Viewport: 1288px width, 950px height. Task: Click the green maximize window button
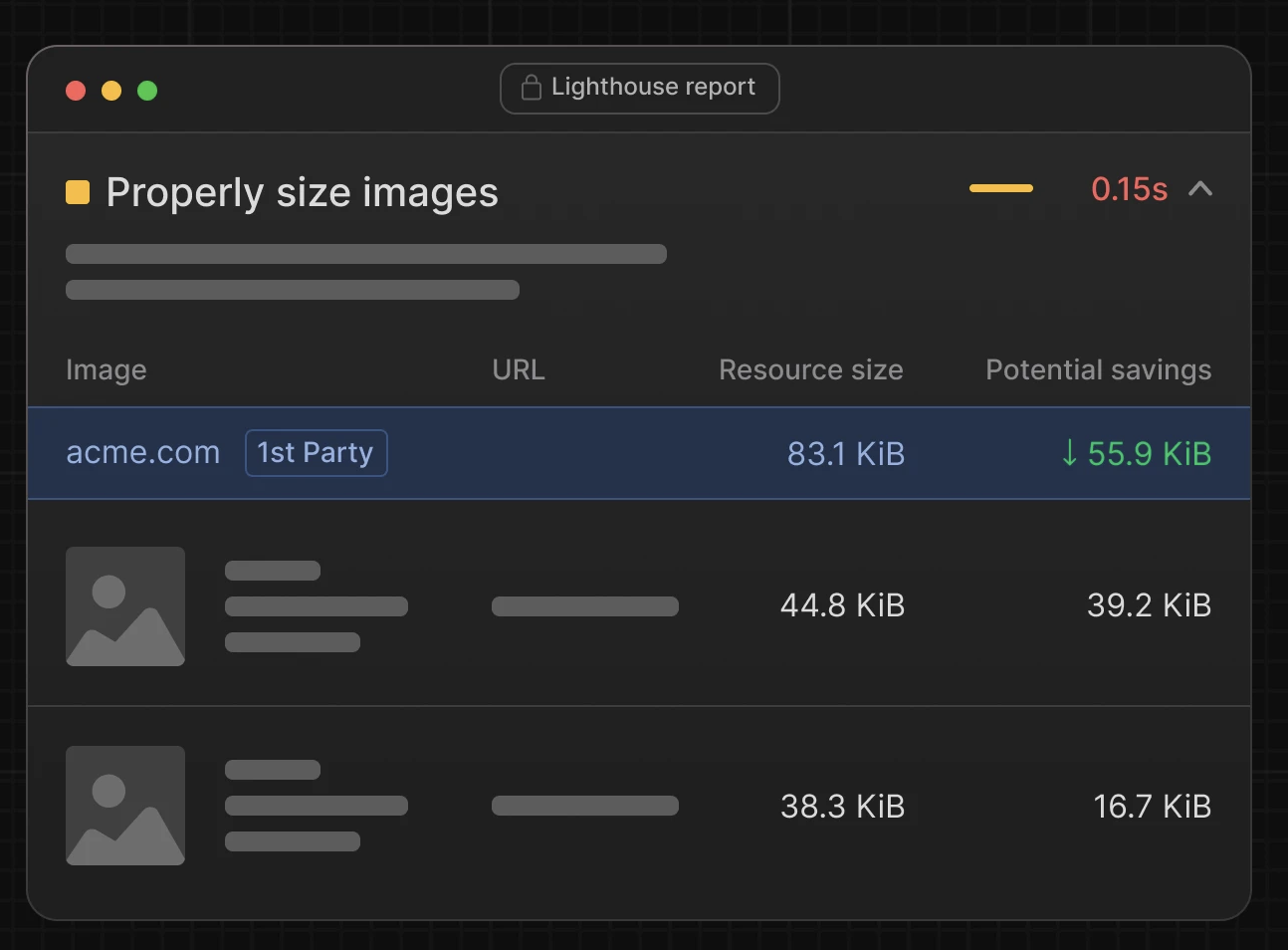point(147,91)
